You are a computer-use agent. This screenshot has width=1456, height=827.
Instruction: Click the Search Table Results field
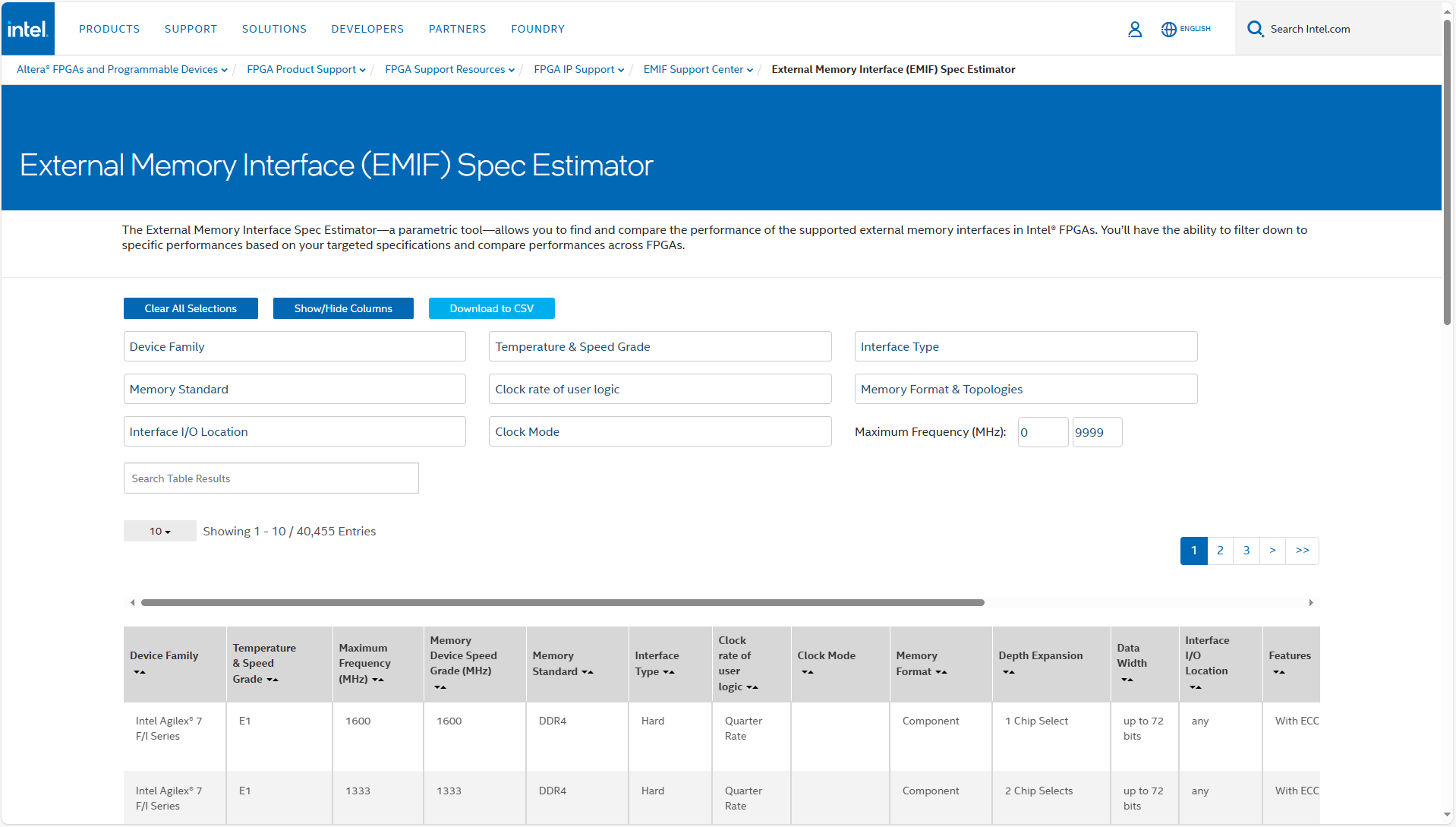(271, 478)
